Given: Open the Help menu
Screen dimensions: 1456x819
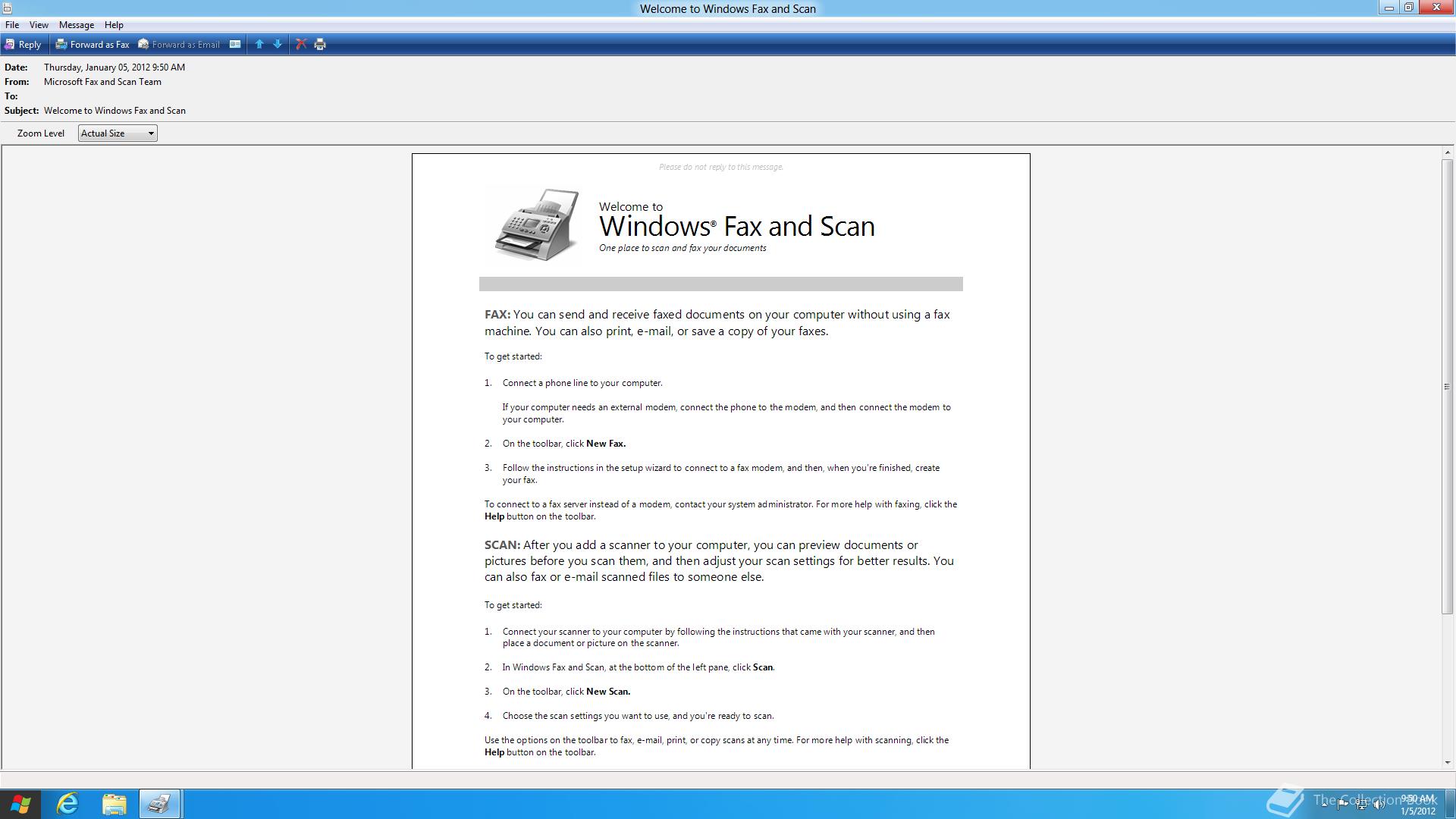Looking at the screenshot, I should click(114, 25).
